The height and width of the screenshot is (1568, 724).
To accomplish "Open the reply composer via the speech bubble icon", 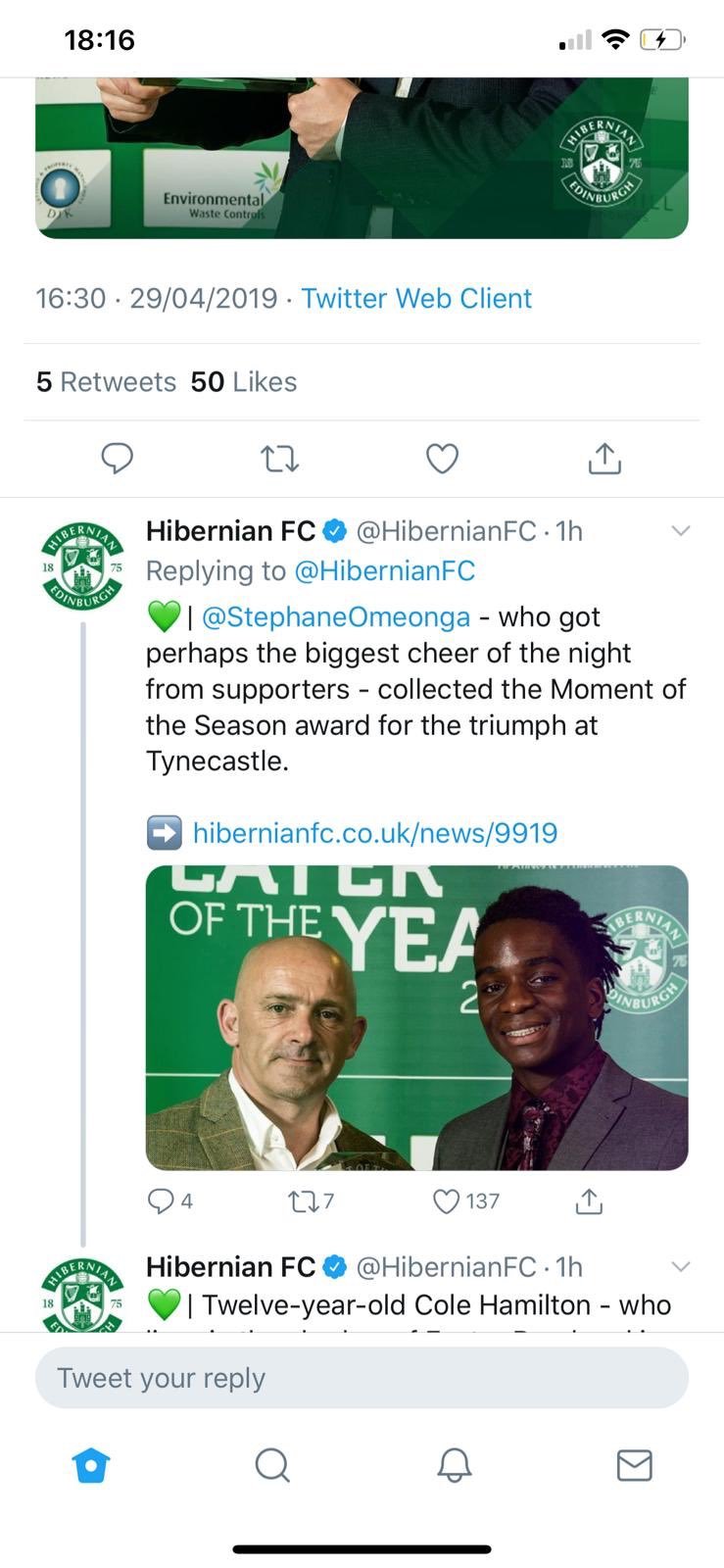I will coord(118,458).
